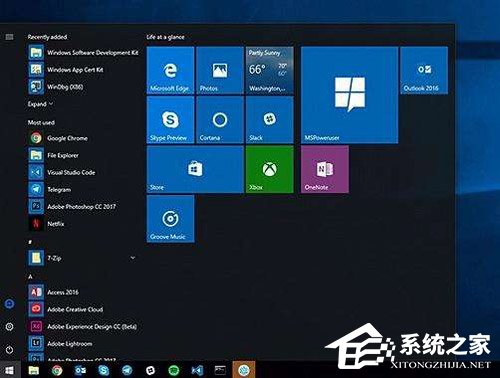Image resolution: width=500 pixels, height=378 pixels.
Task: Open Telegram from Most used list
Action: point(83,190)
